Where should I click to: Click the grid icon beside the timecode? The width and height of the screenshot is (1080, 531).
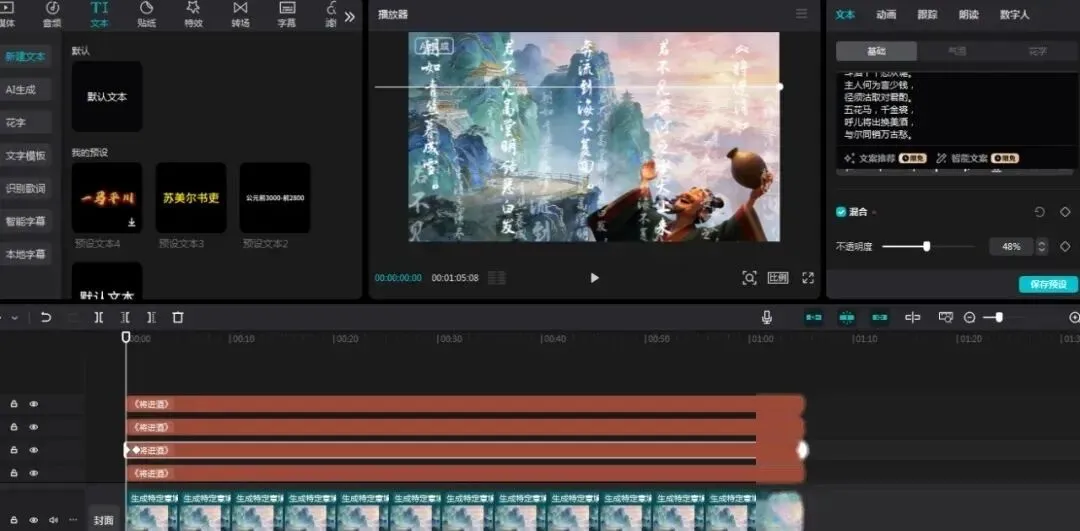(x=497, y=278)
